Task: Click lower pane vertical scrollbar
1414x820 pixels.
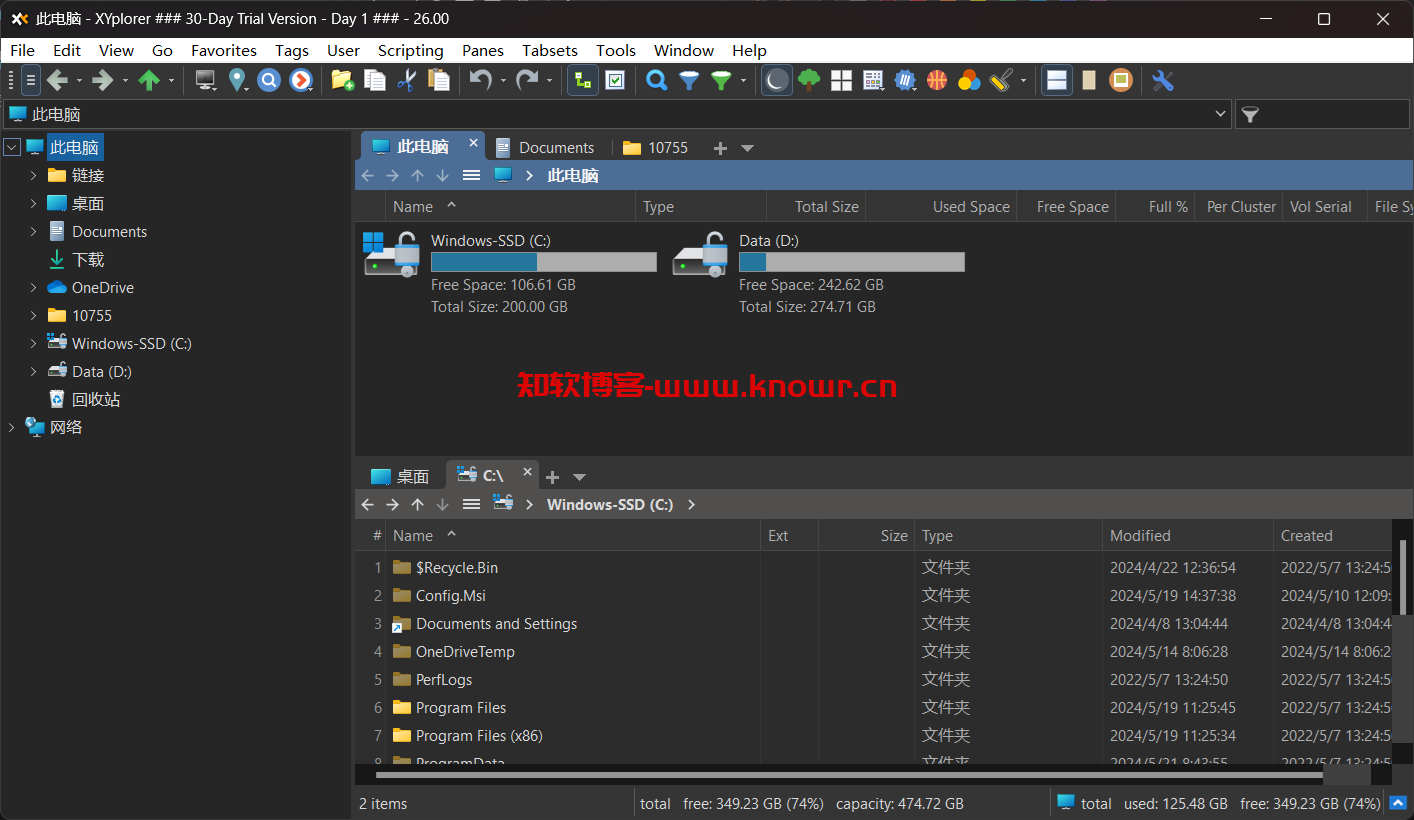Action: point(1402,577)
